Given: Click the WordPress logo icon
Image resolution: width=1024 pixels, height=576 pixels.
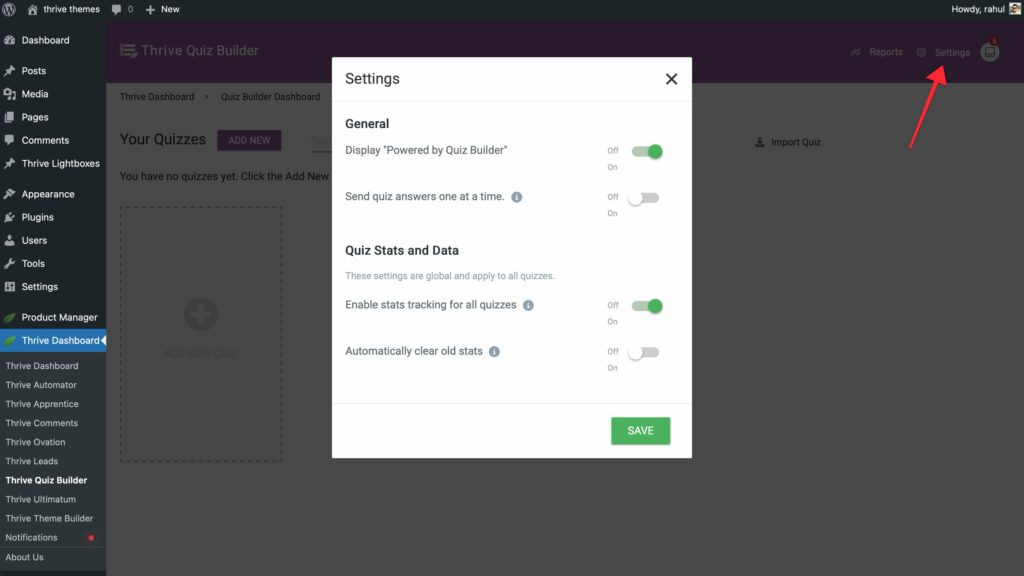Looking at the screenshot, I should 10,9.
